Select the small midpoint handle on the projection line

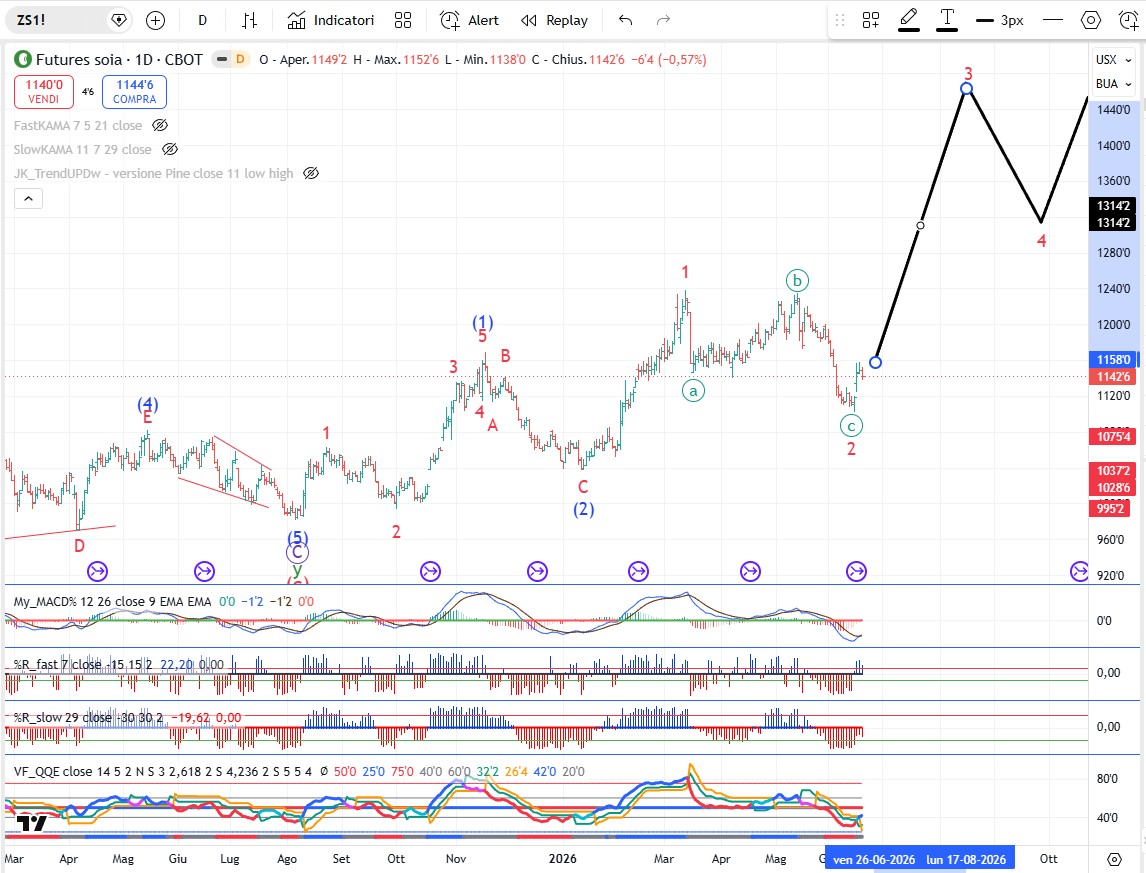[x=920, y=225]
